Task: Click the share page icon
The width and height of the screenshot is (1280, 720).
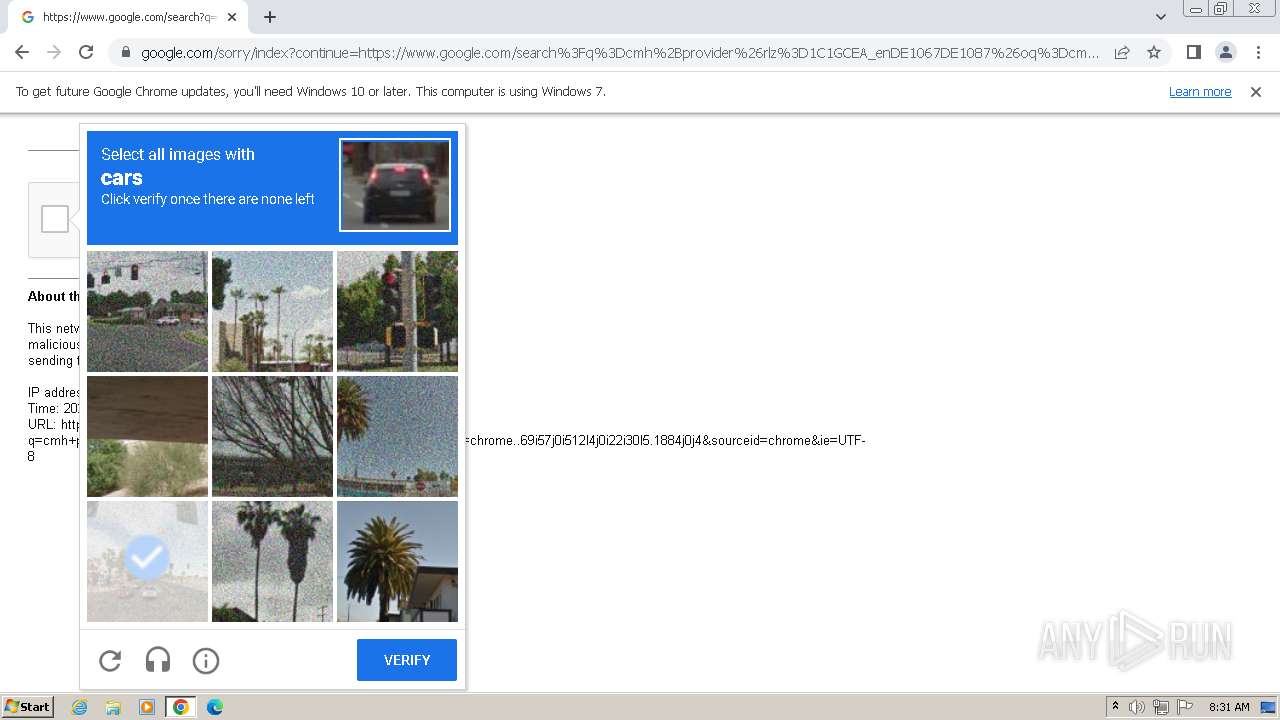Action: tap(1122, 52)
